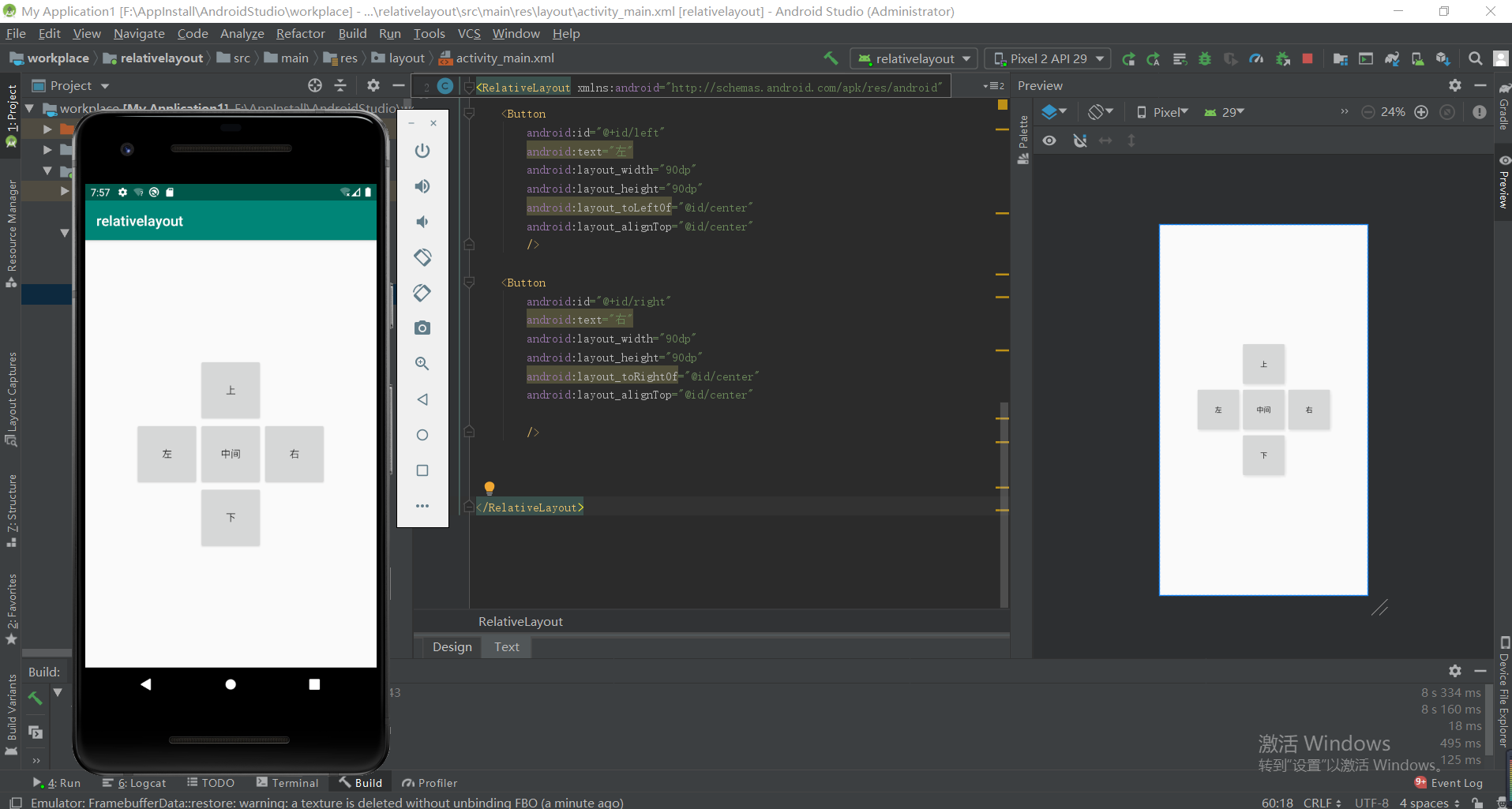The image size is (1512, 809).
Task: Debug the app using the bug icon
Action: tap(1206, 58)
